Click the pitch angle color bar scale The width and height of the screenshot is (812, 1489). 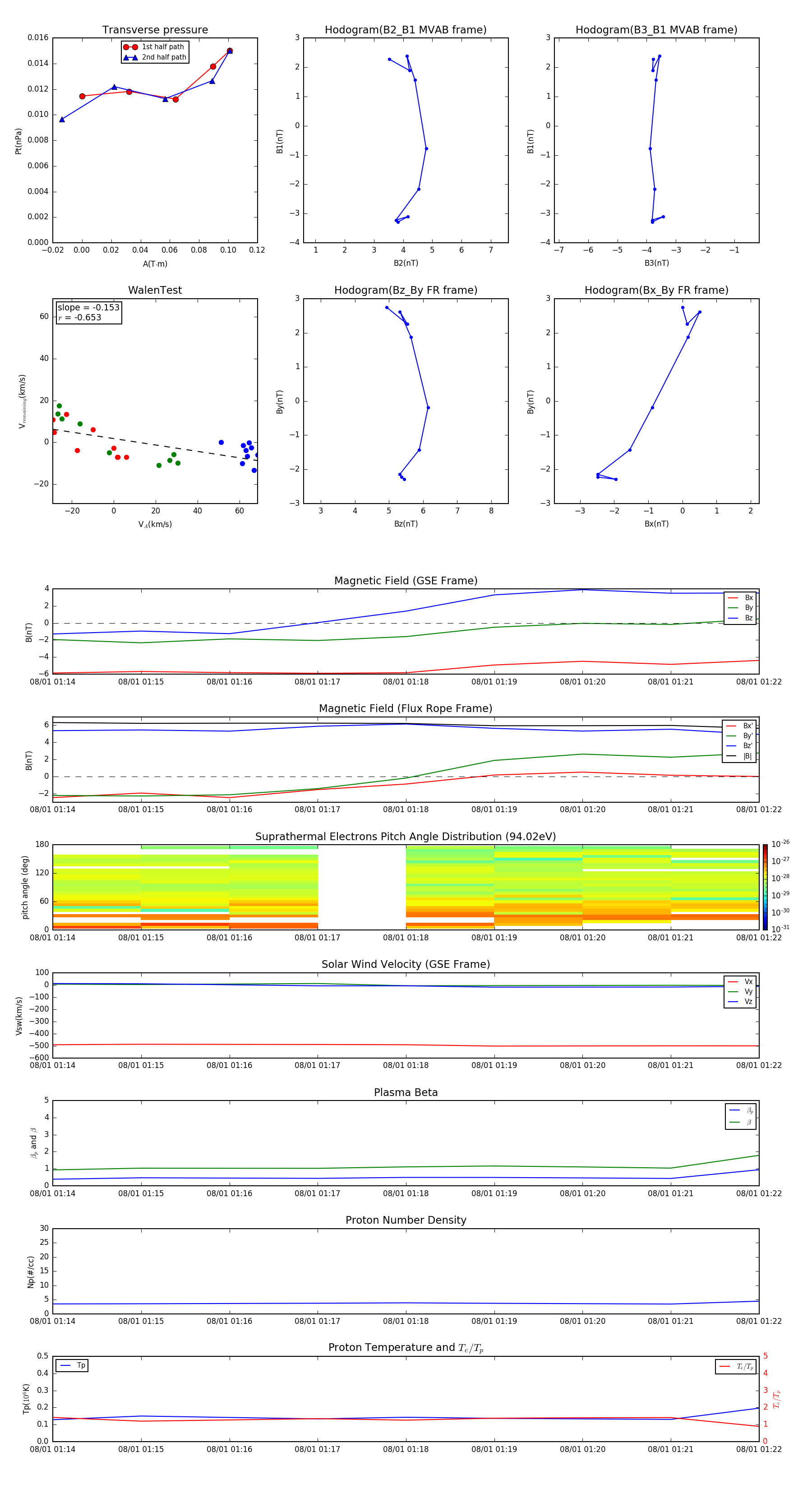point(765,887)
